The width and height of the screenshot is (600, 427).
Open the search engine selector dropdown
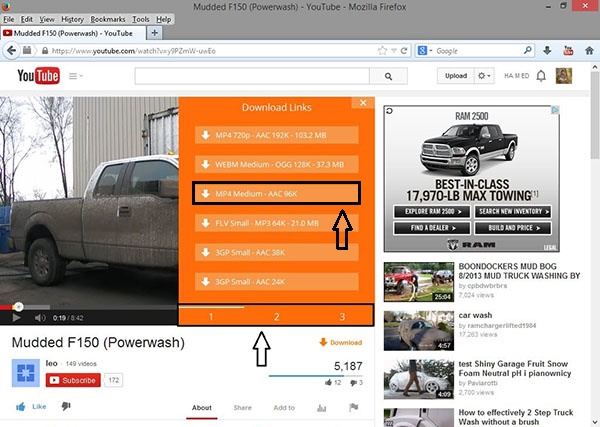point(425,51)
